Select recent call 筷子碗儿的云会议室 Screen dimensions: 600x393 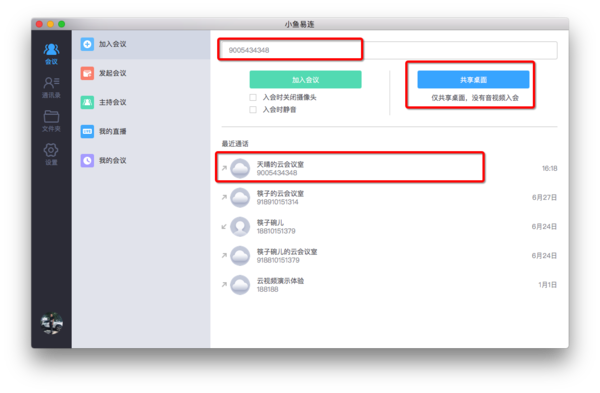click(x=389, y=256)
